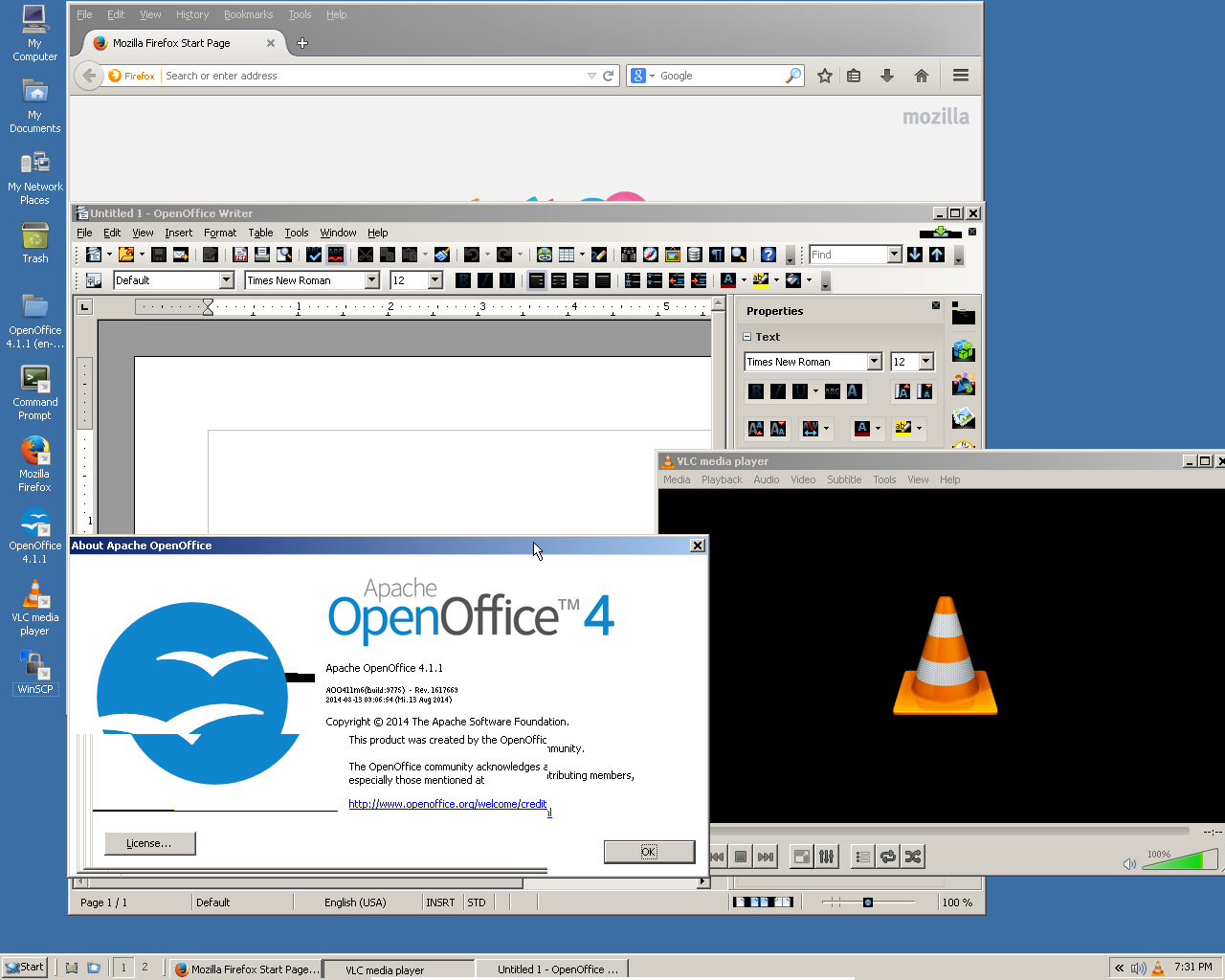Open VLC Playback menu
The image size is (1225, 980).
click(722, 480)
